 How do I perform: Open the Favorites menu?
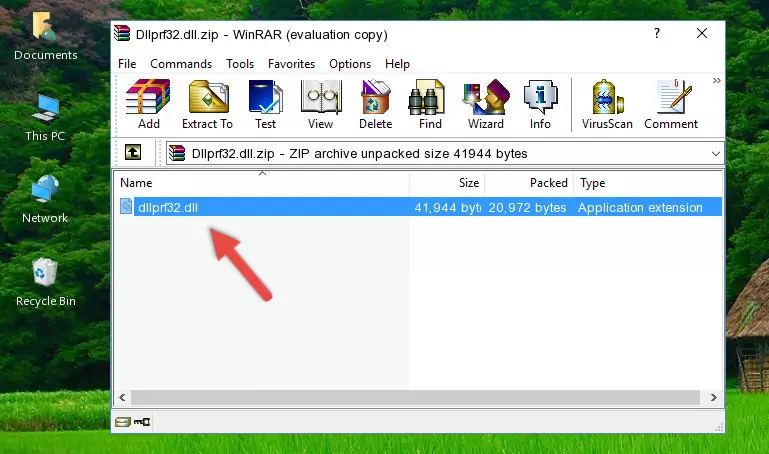[291, 64]
